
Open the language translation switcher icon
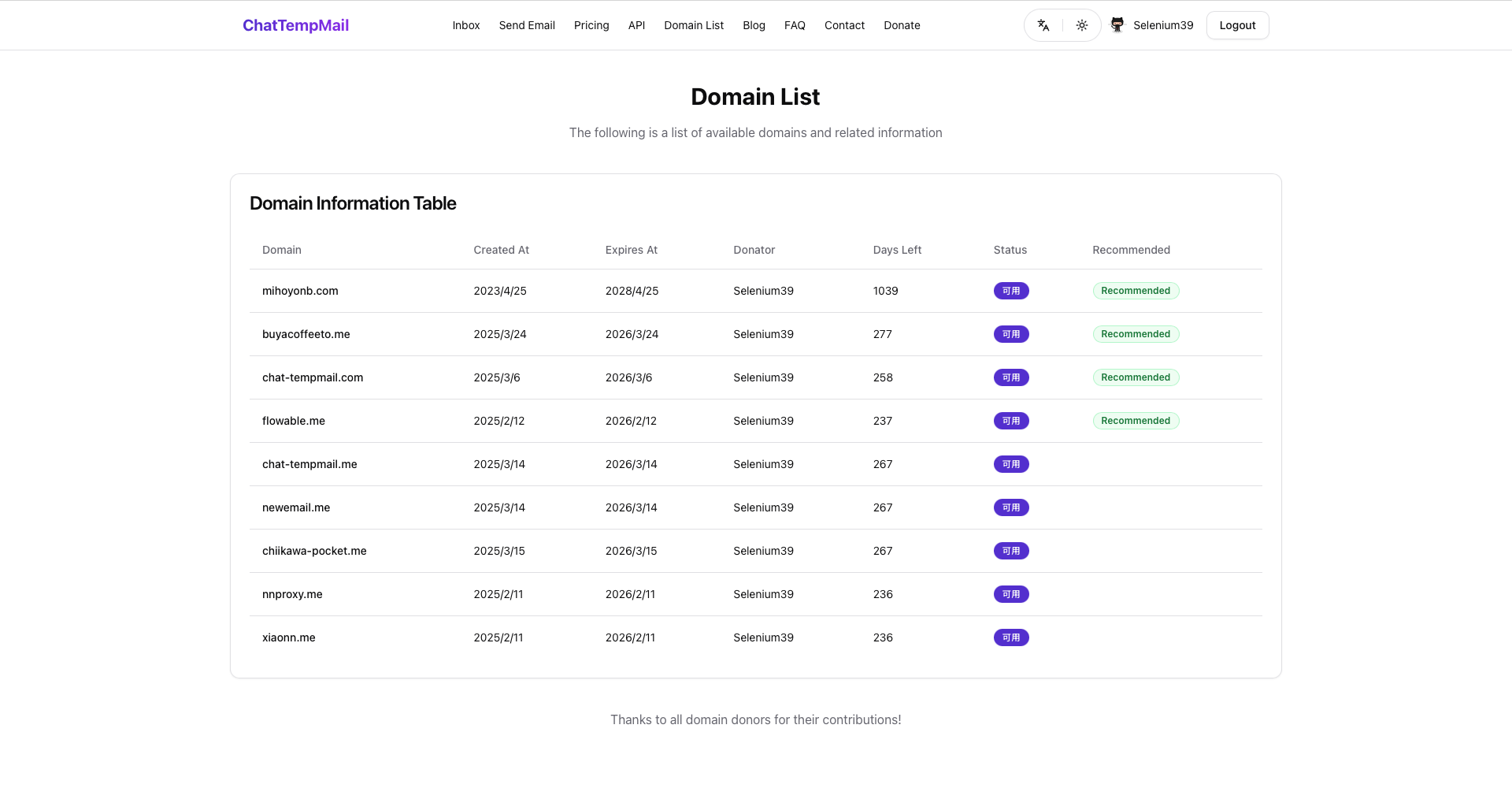click(1043, 25)
